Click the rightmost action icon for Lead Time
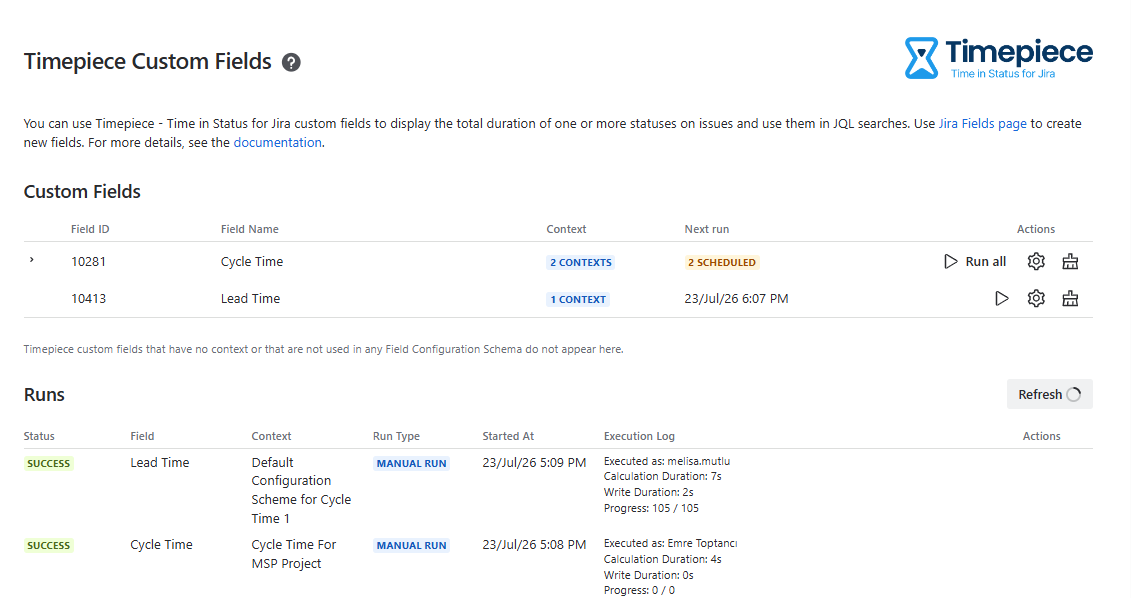 [1070, 299]
